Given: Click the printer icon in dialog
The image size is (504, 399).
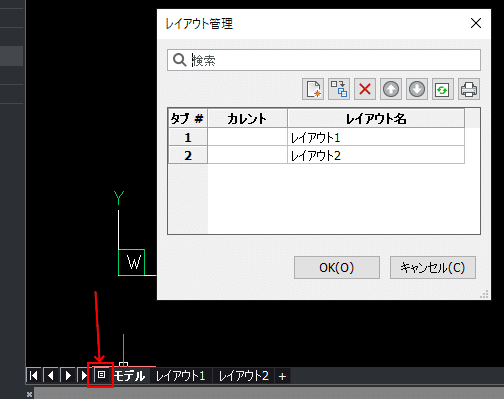Looking at the screenshot, I should pos(469,89).
